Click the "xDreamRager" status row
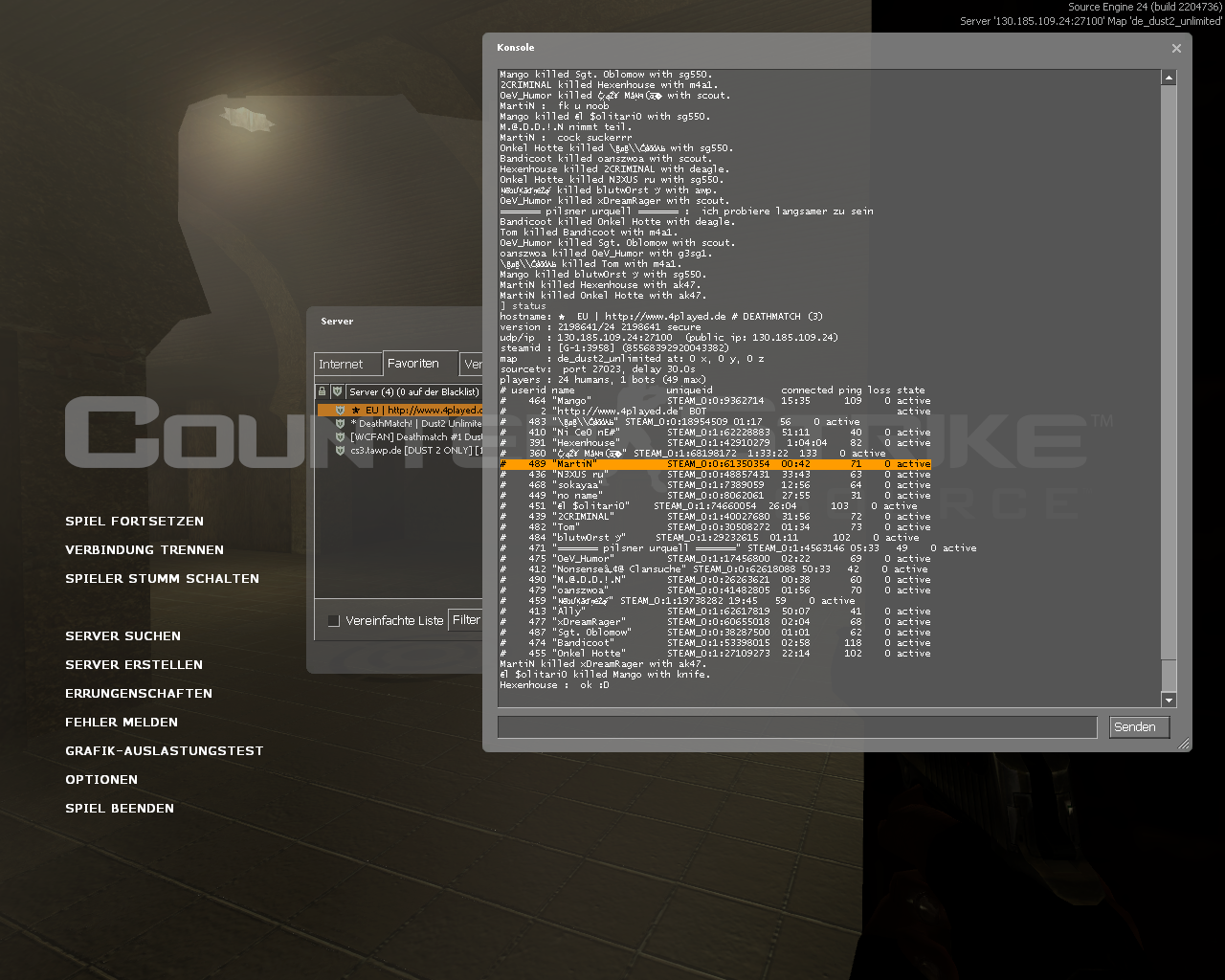The image size is (1225, 980). 715,622
